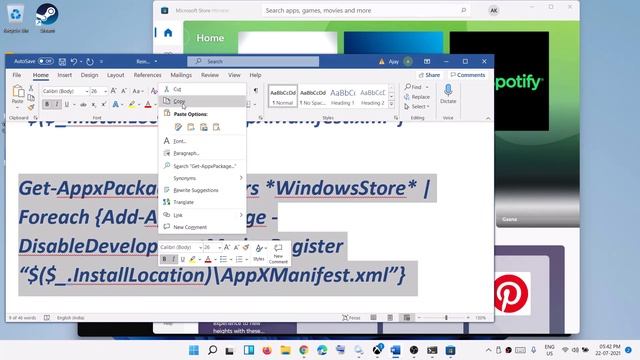Click New Comment in the mini toolbar
This screenshot has height=360, width=640.
(x=278, y=254)
